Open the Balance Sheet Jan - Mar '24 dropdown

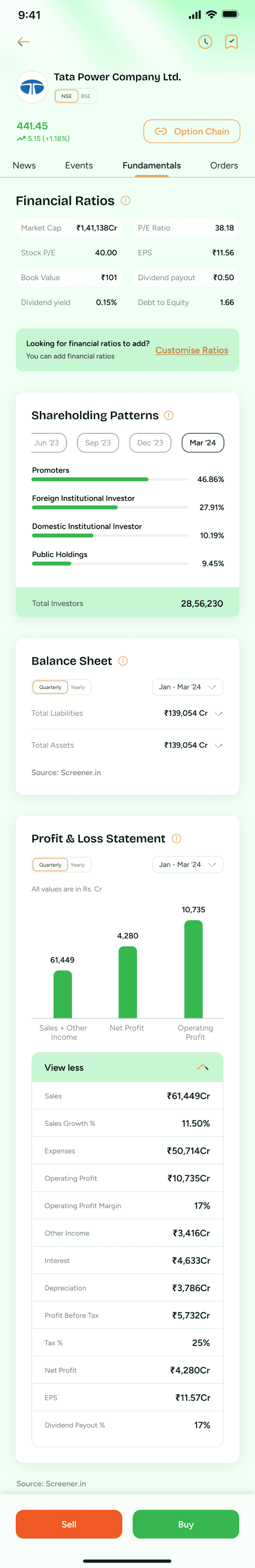(x=188, y=687)
